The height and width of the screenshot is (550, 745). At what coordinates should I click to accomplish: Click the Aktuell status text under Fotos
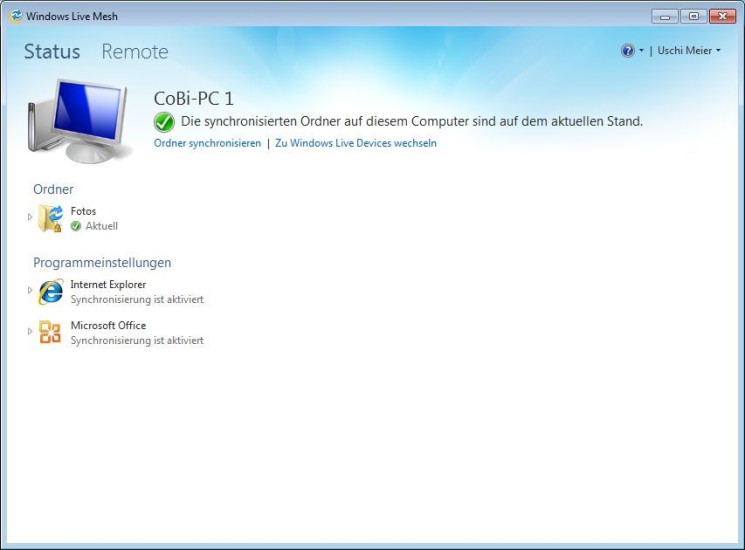coord(101,226)
